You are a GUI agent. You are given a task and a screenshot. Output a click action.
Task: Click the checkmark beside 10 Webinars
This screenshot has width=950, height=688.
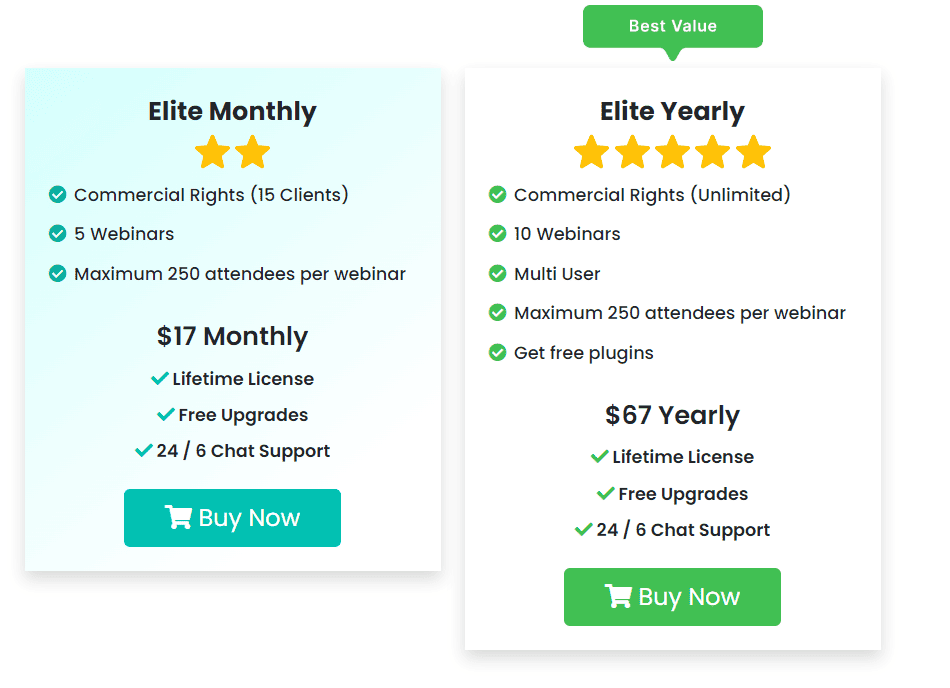pyautogui.click(x=498, y=234)
